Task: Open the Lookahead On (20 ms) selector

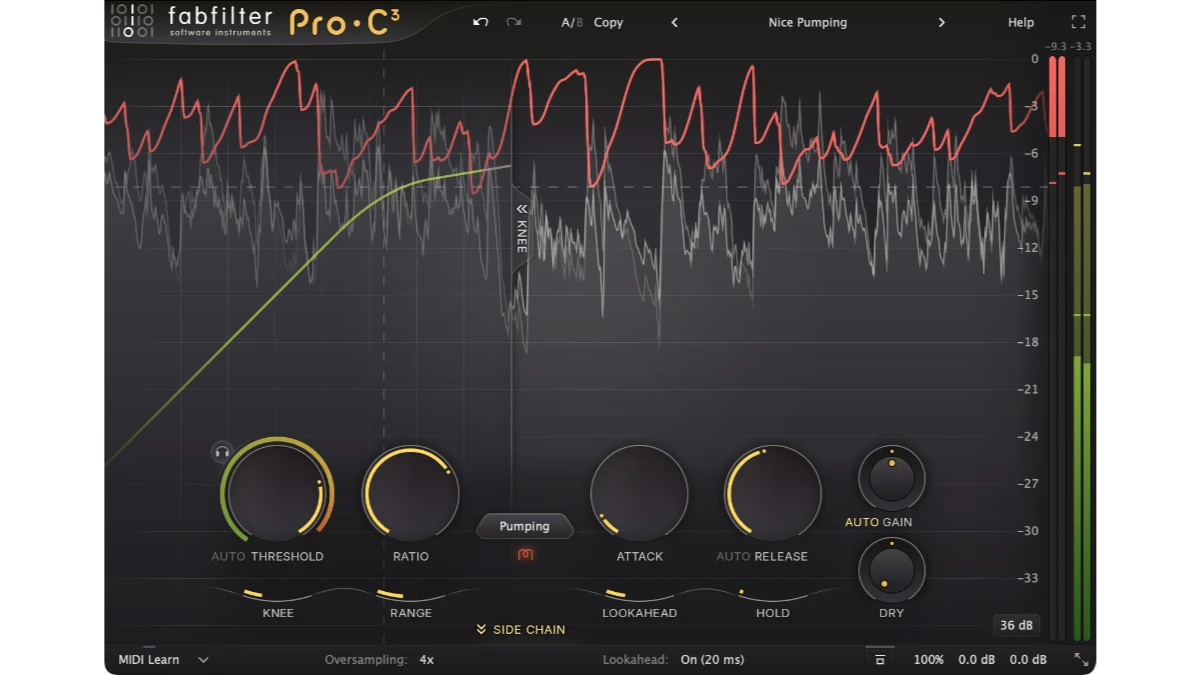Action: click(x=712, y=660)
